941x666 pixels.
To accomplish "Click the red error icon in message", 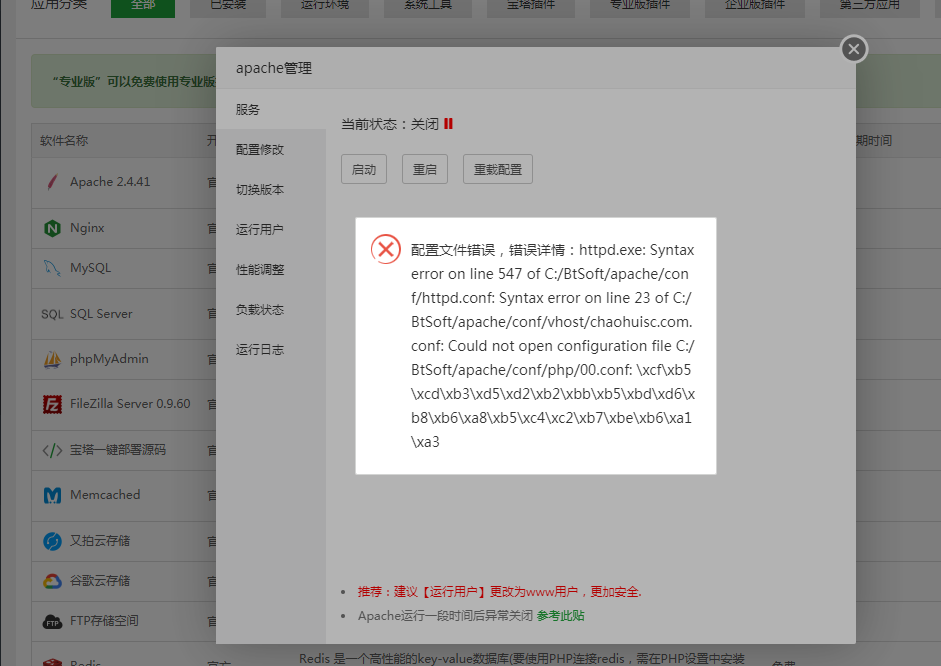I will coord(386,249).
